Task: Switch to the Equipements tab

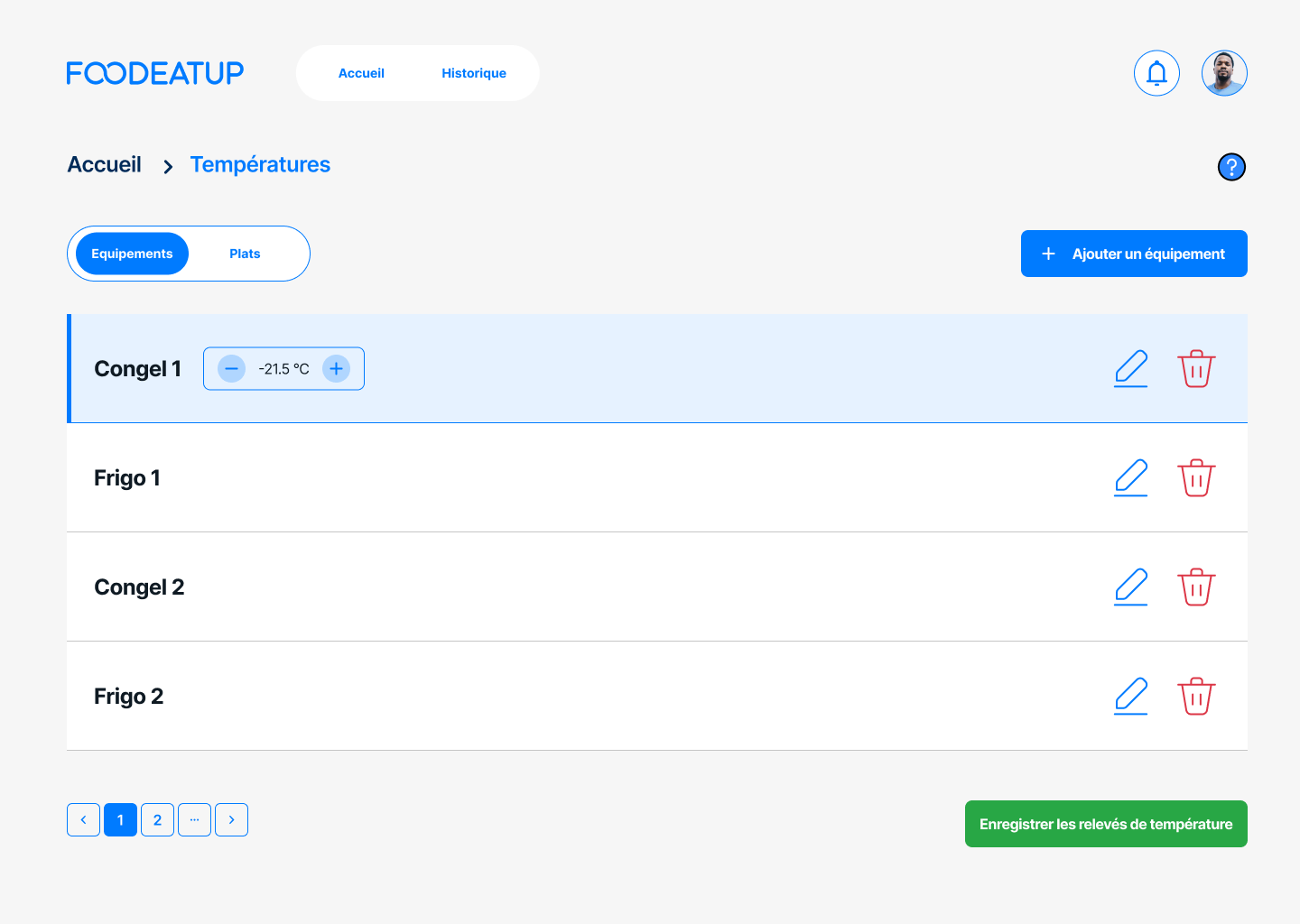Action: 132,254
